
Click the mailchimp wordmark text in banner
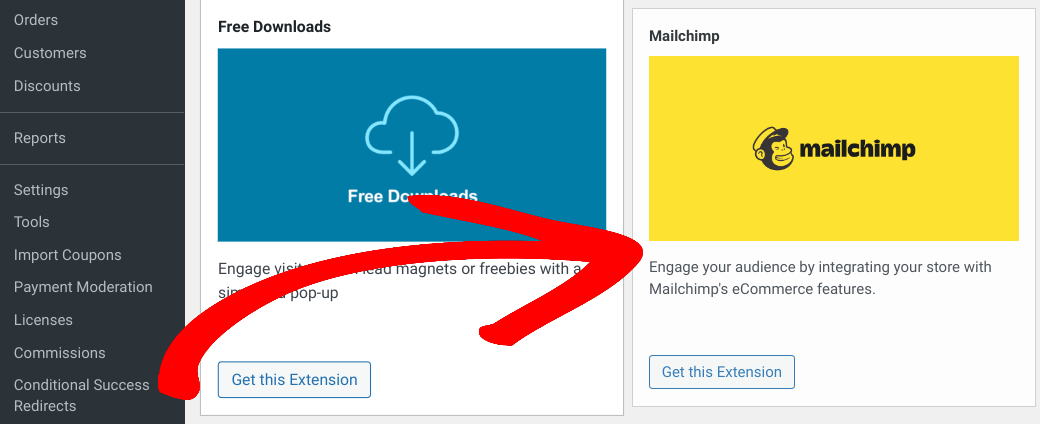coord(858,149)
